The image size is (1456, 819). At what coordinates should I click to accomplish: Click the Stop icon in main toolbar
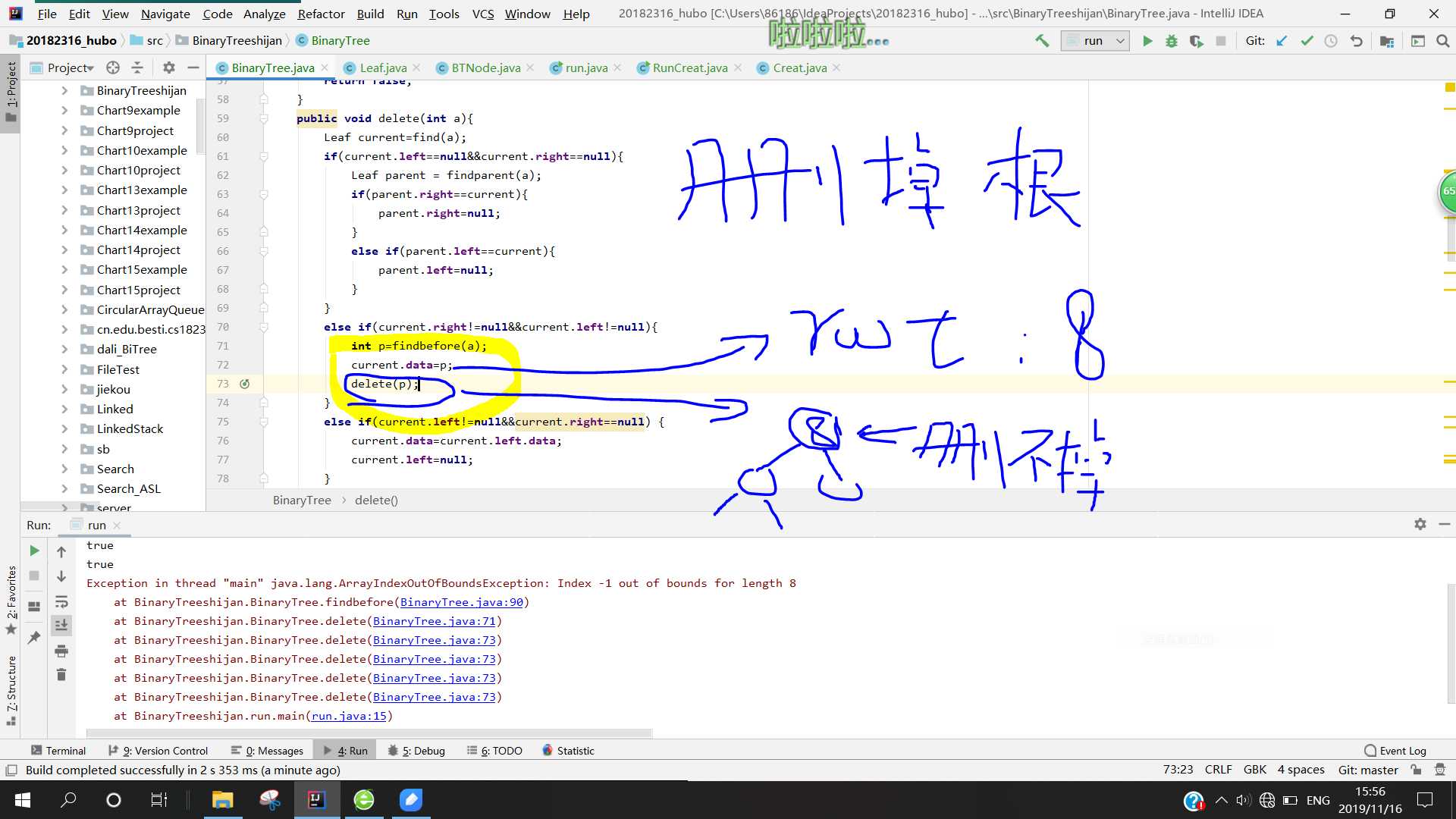pyautogui.click(x=1221, y=41)
